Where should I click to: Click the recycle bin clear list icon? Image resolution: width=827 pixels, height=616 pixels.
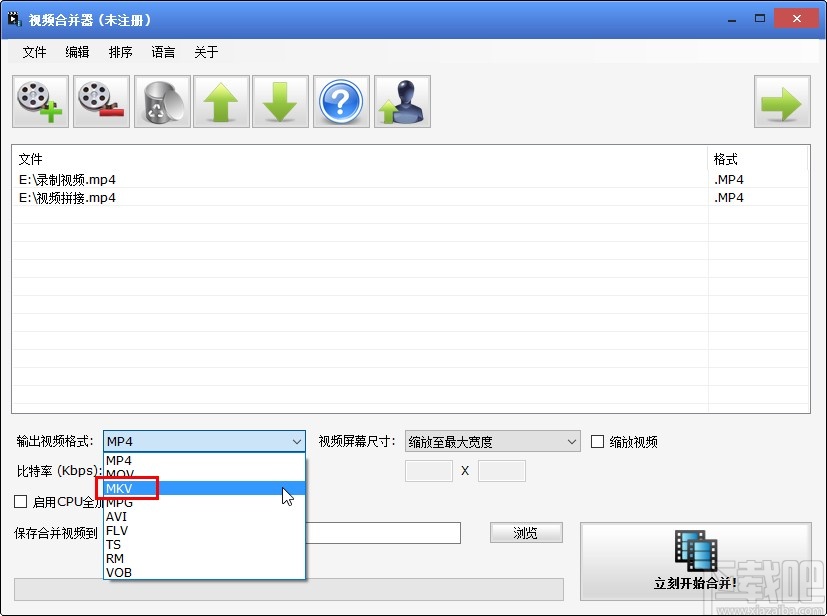tap(162, 101)
